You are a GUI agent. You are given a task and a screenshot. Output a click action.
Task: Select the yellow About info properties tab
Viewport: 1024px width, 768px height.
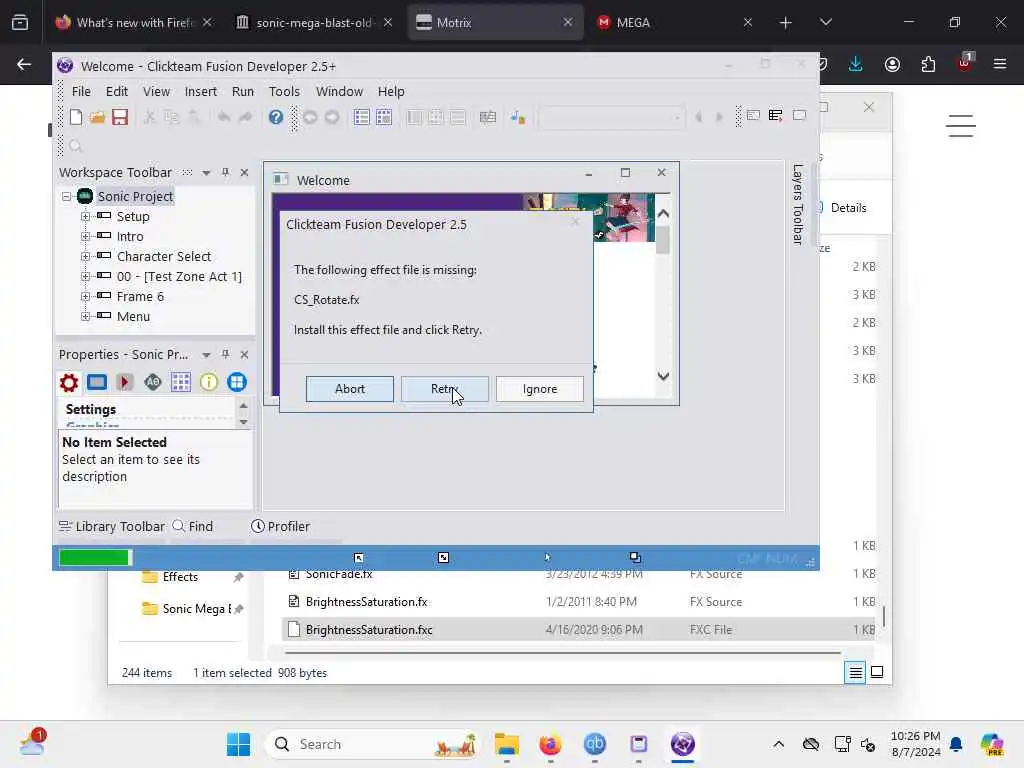tap(209, 382)
